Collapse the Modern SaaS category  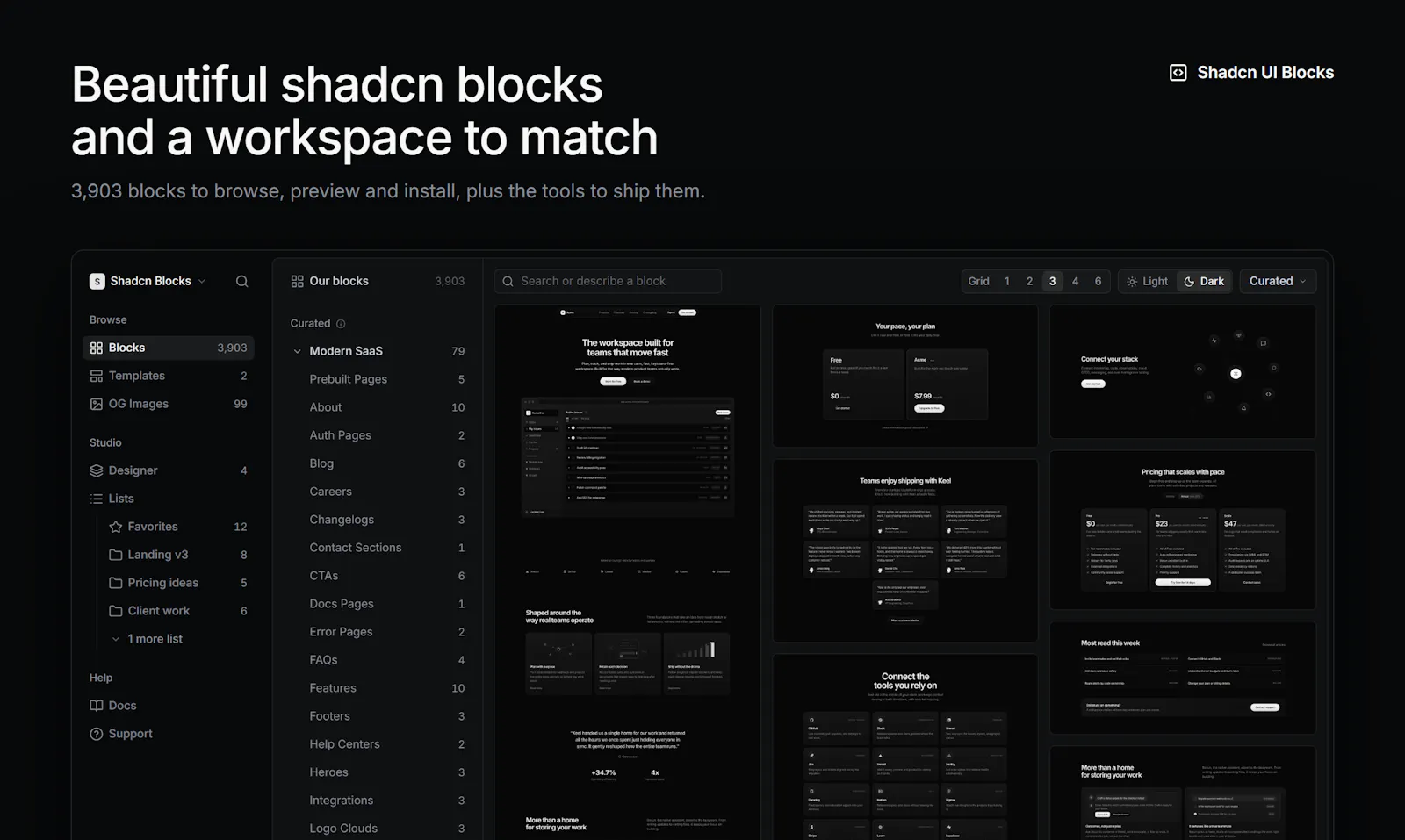(297, 351)
